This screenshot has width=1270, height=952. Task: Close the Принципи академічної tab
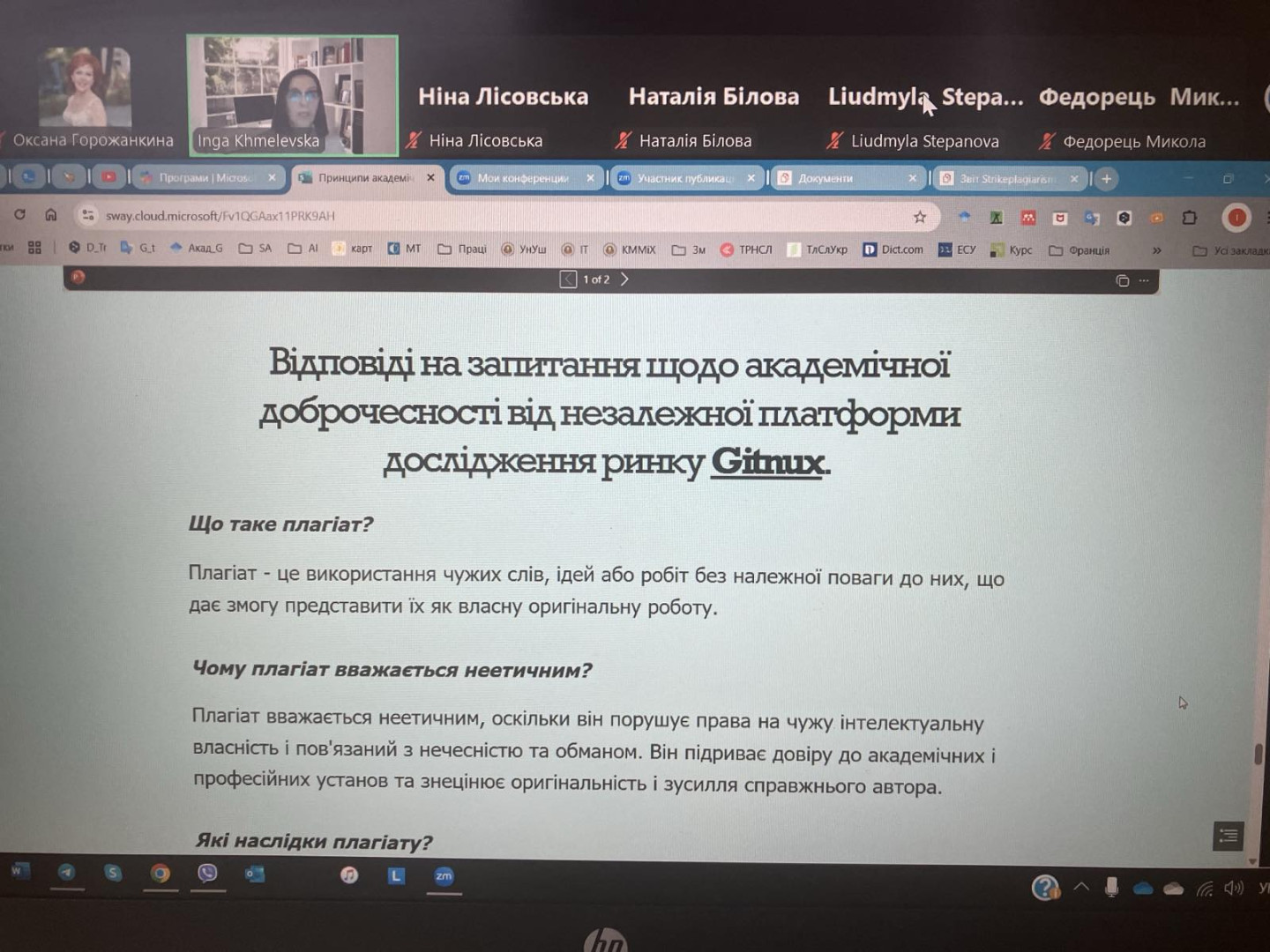point(430,178)
